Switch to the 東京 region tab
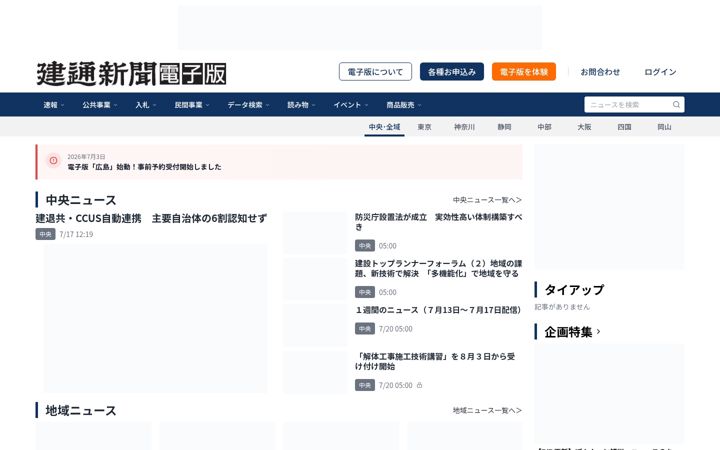 [x=424, y=127]
